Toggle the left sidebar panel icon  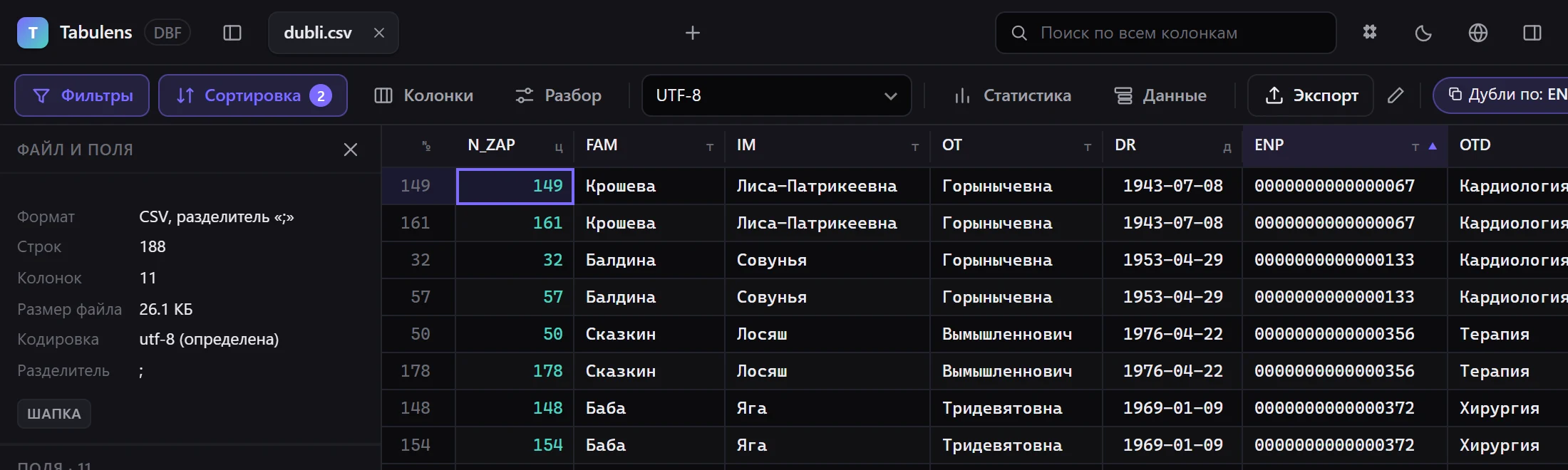232,33
